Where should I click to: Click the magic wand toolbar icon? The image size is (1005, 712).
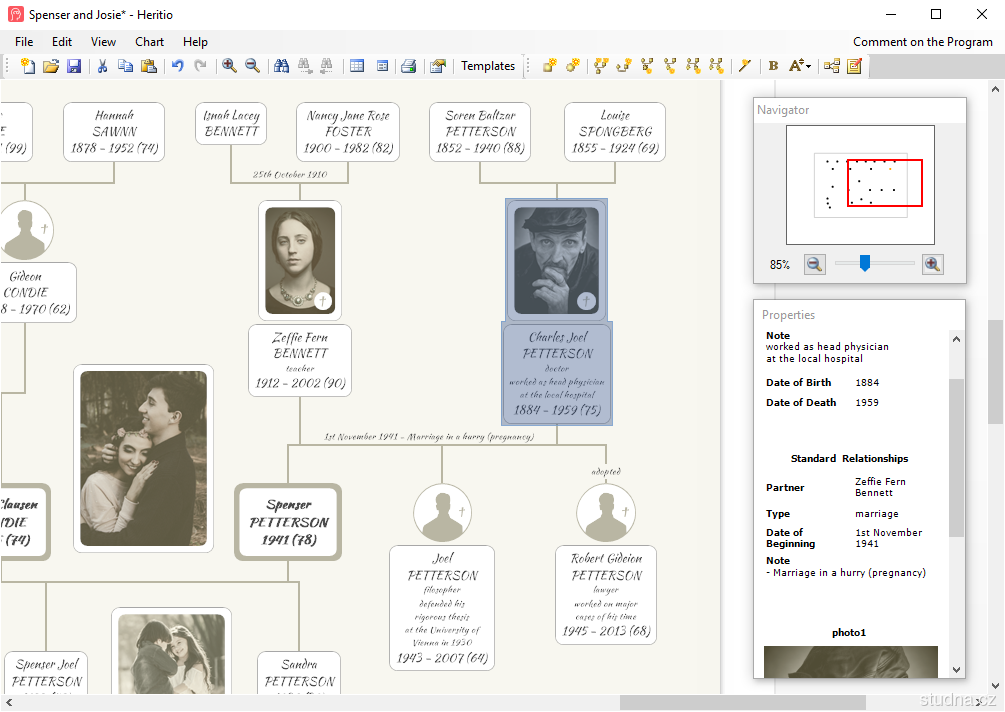pyautogui.click(x=745, y=66)
